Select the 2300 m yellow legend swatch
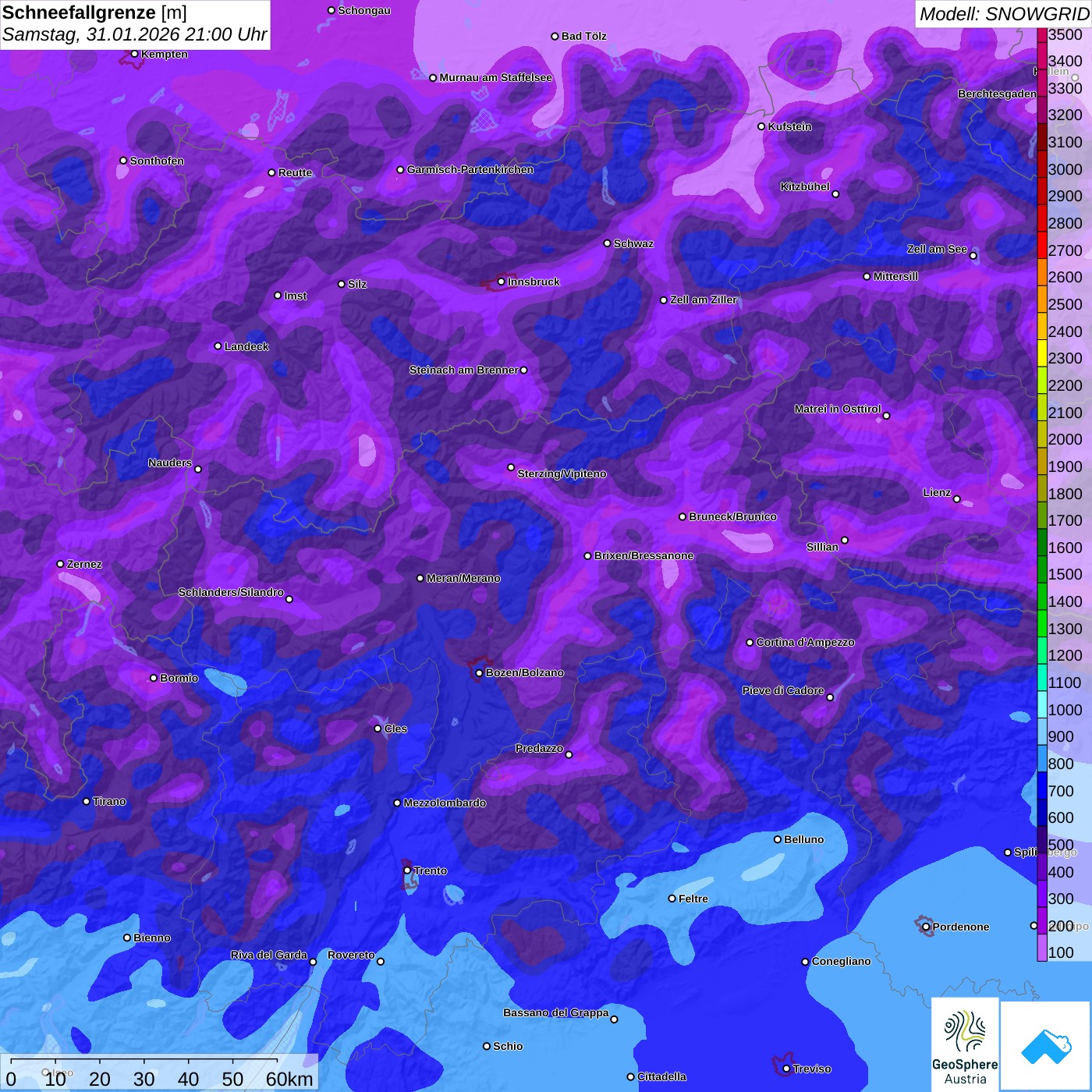The image size is (1092, 1092). pyautogui.click(x=1041, y=353)
